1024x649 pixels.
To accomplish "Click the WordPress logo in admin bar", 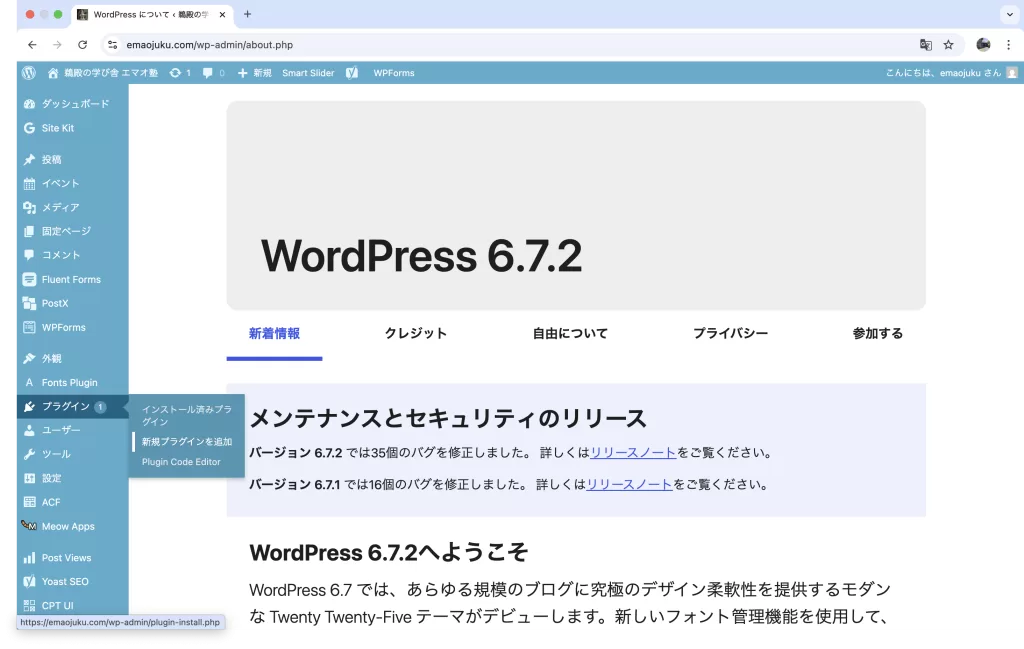I will coord(29,73).
